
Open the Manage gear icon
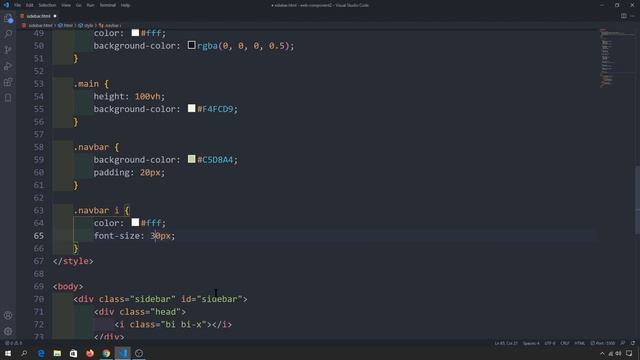coord(8,331)
